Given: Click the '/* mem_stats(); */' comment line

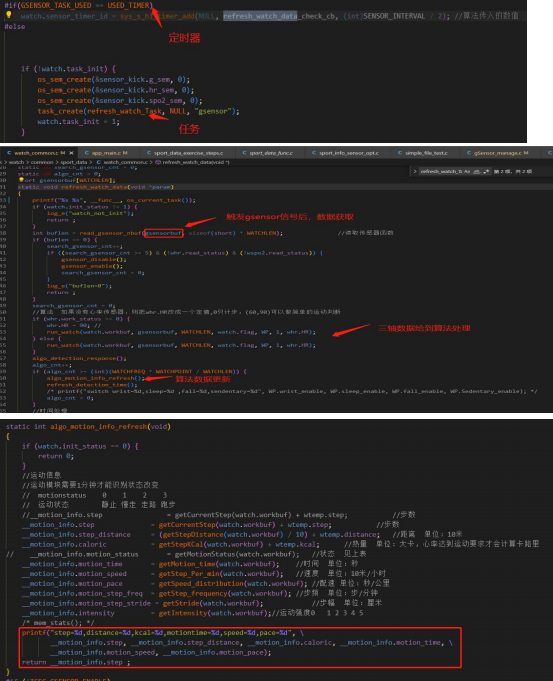Looking at the screenshot, I should 56,623.
